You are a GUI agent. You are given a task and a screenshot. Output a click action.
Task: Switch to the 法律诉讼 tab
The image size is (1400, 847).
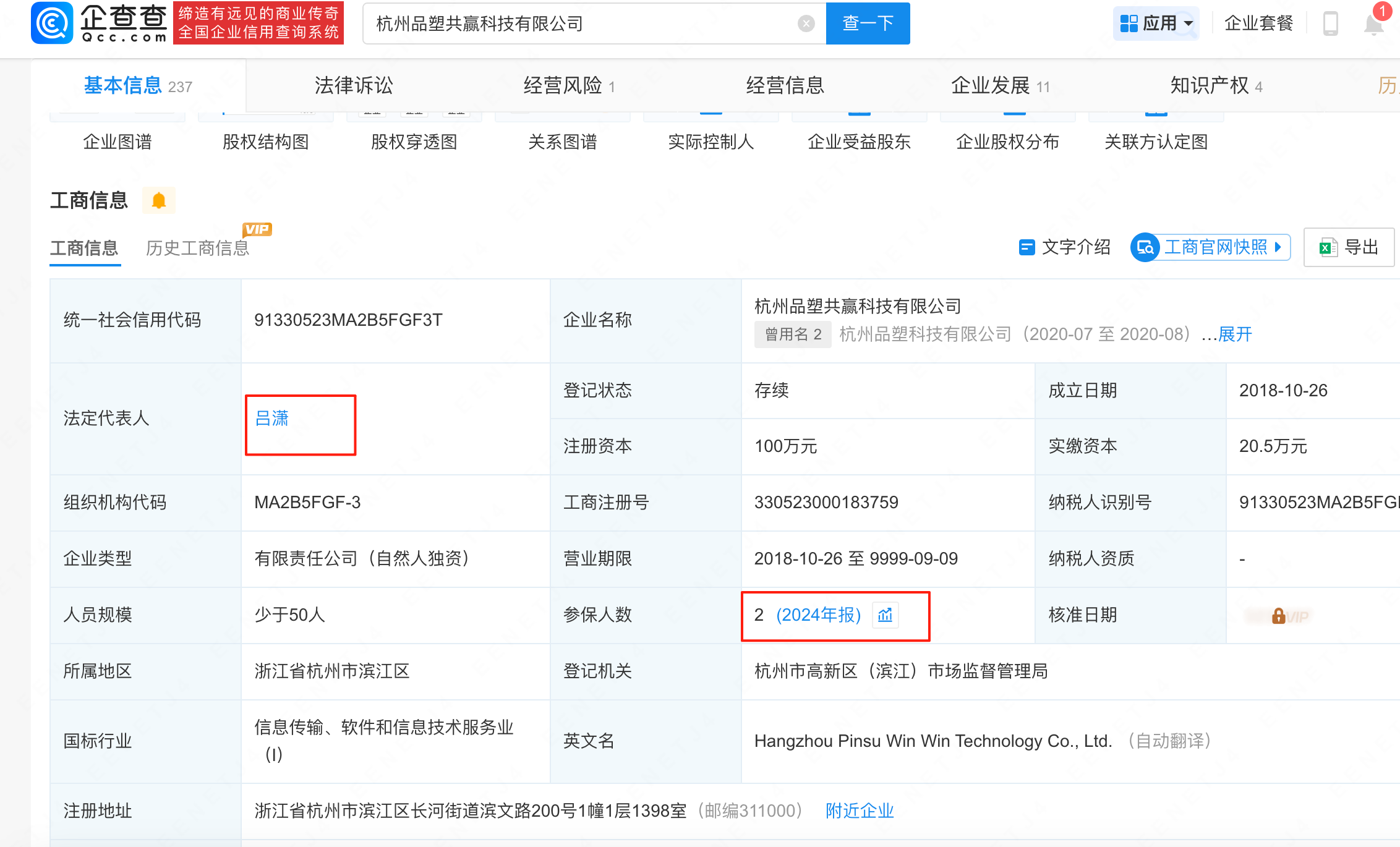pos(354,85)
